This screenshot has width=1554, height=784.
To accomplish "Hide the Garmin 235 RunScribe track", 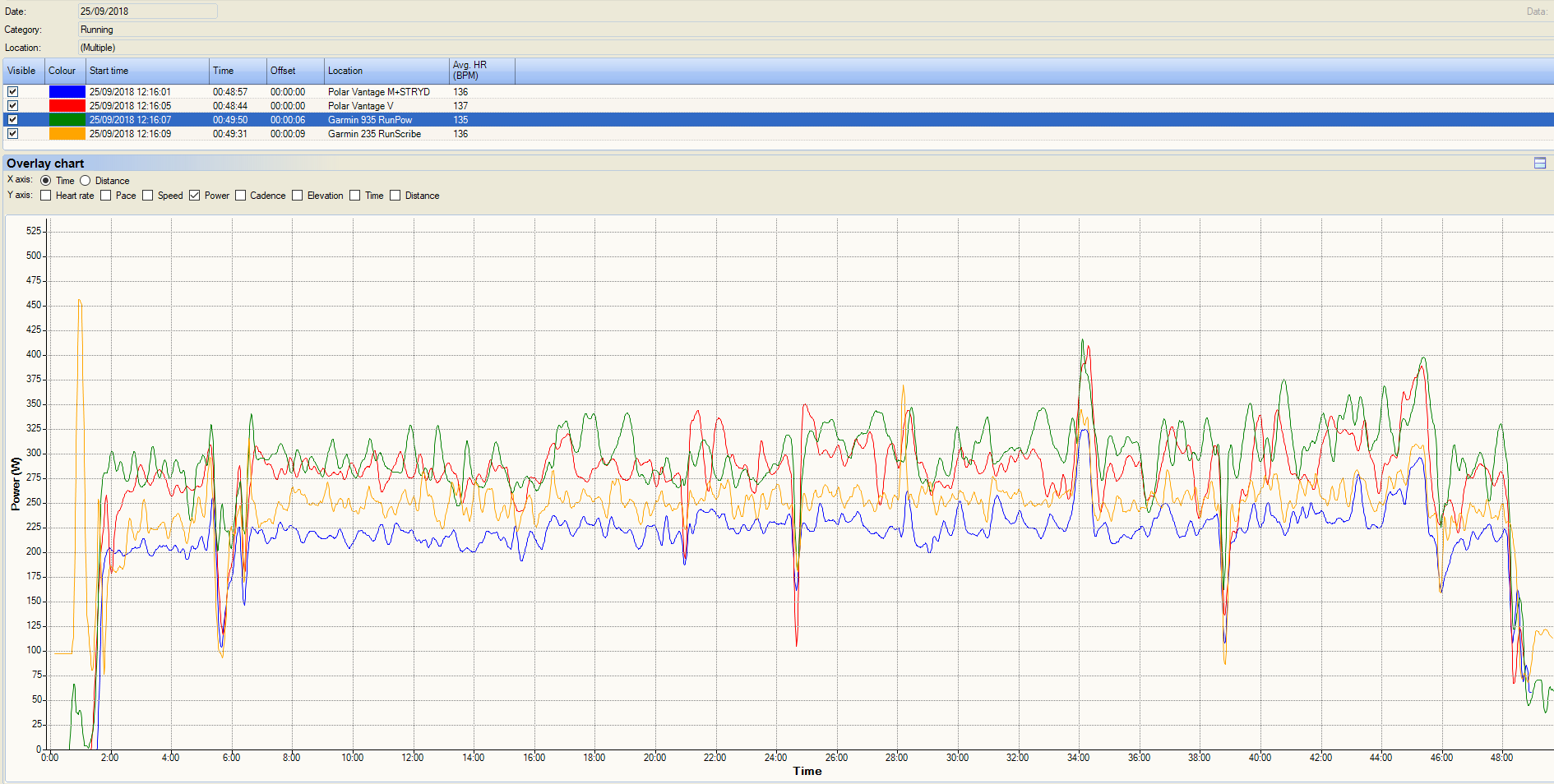I will [x=13, y=134].
